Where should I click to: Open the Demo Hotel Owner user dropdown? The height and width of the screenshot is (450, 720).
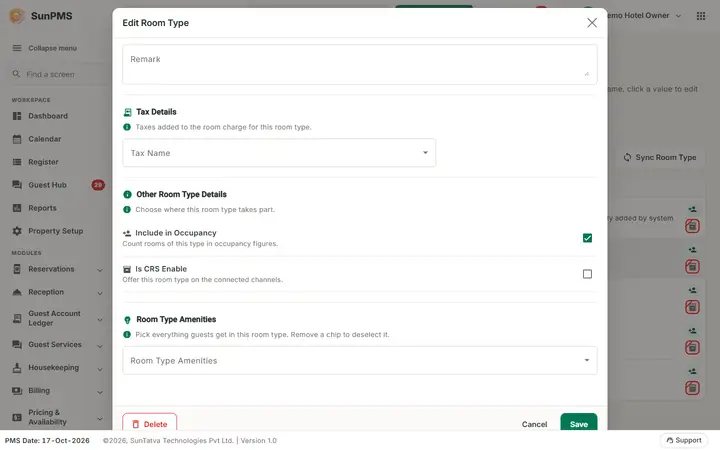pyautogui.click(x=645, y=16)
